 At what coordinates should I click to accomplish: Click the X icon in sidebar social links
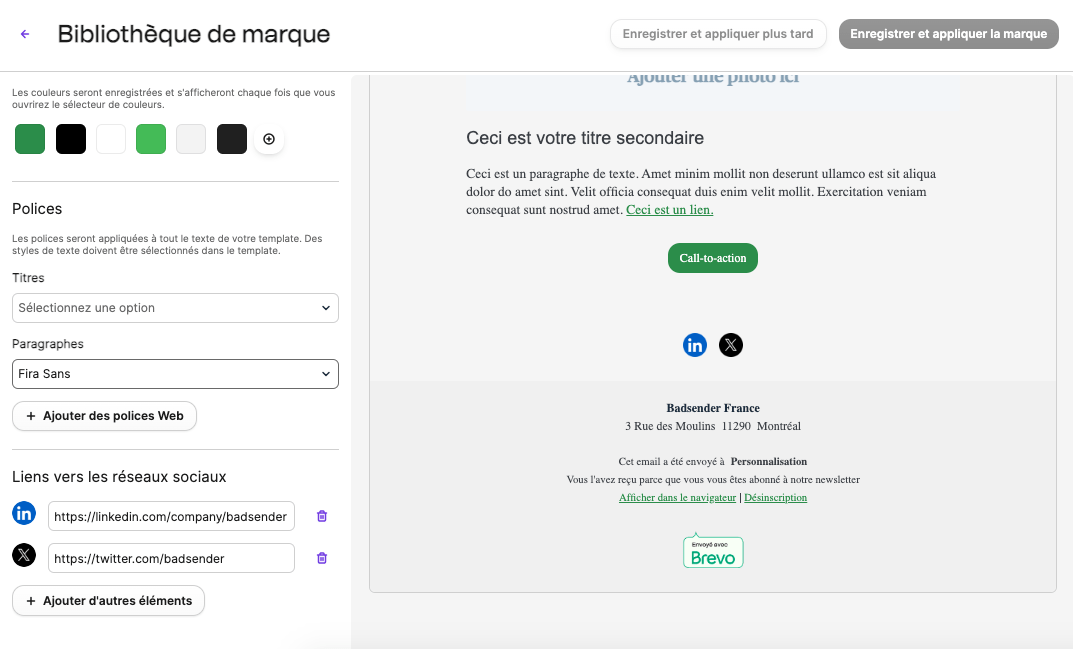24,555
